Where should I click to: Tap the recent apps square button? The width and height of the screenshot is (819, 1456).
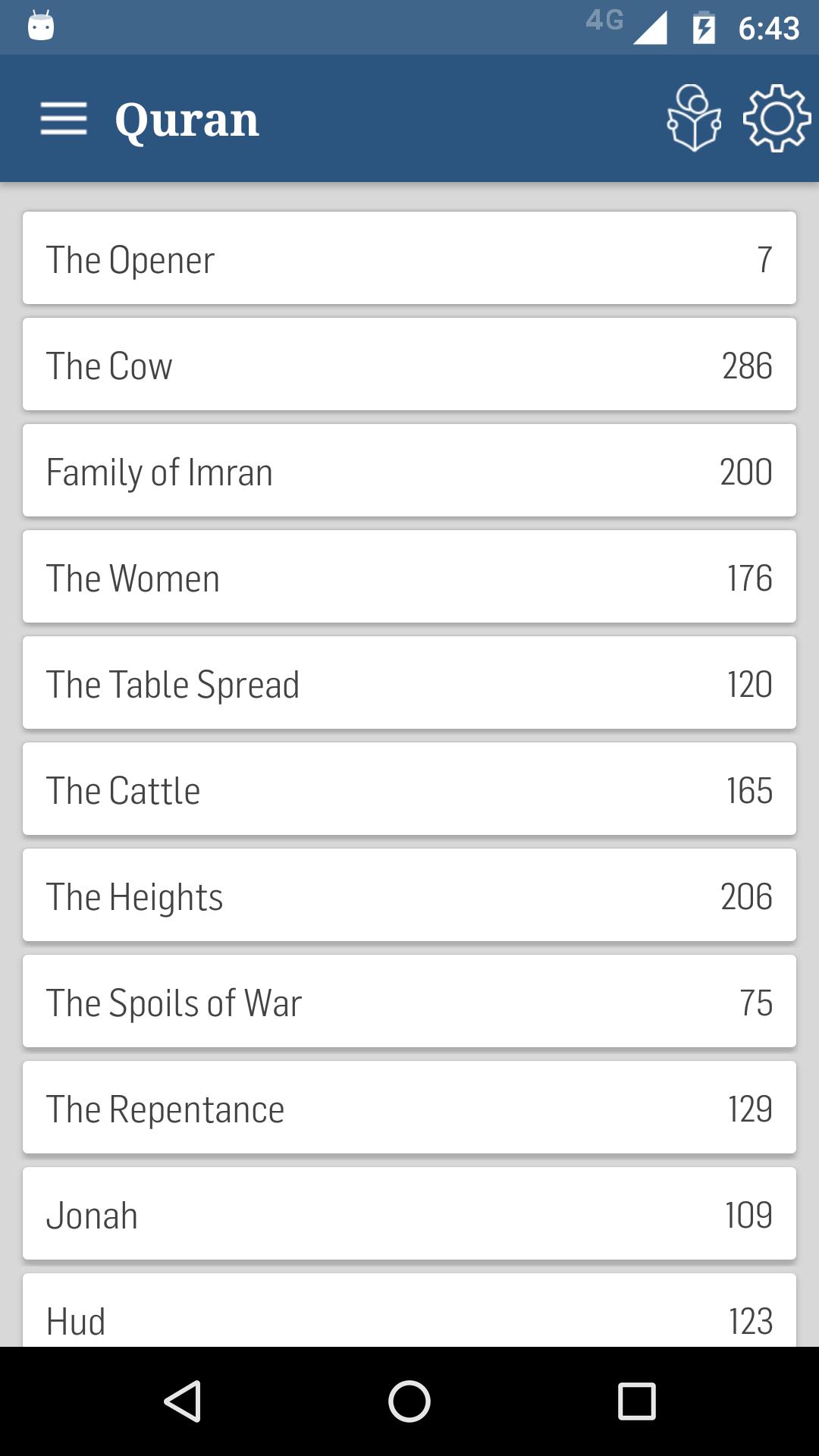pyautogui.click(x=636, y=1401)
